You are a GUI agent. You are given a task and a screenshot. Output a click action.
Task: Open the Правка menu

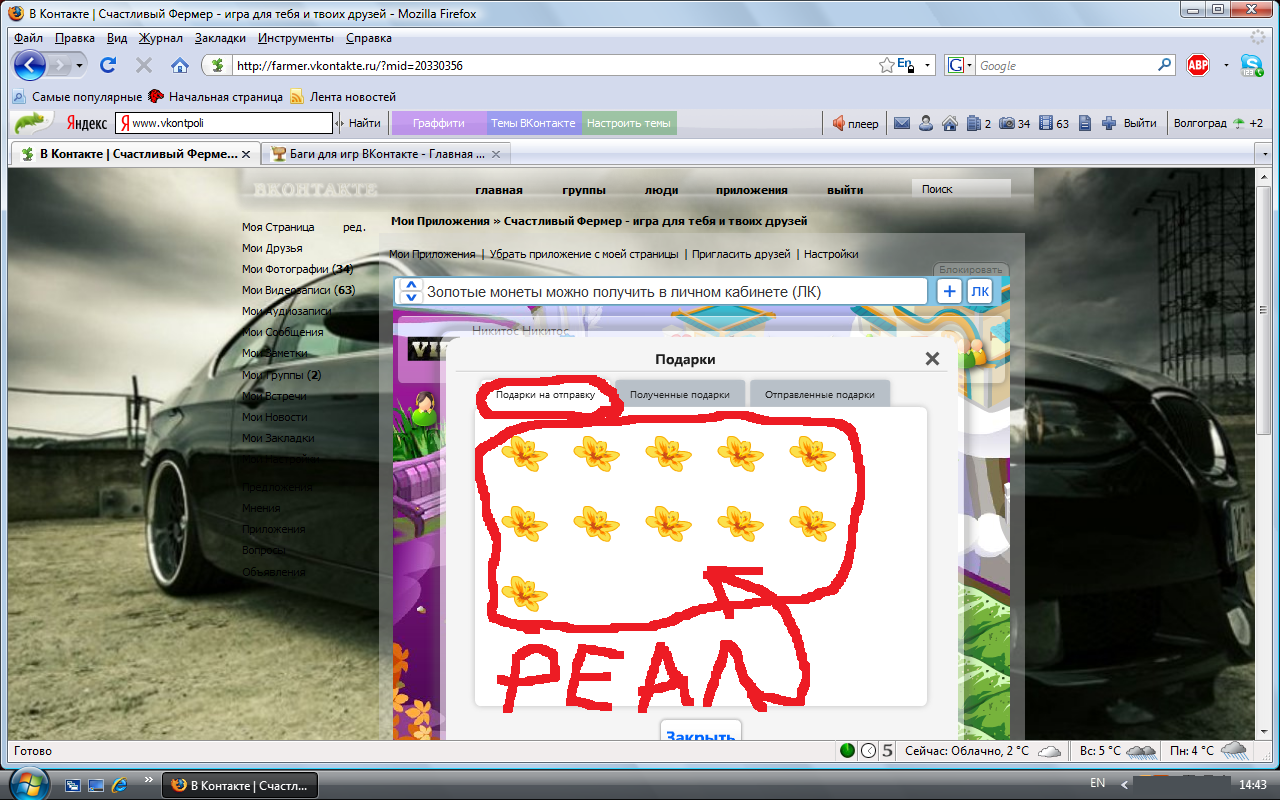75,38
